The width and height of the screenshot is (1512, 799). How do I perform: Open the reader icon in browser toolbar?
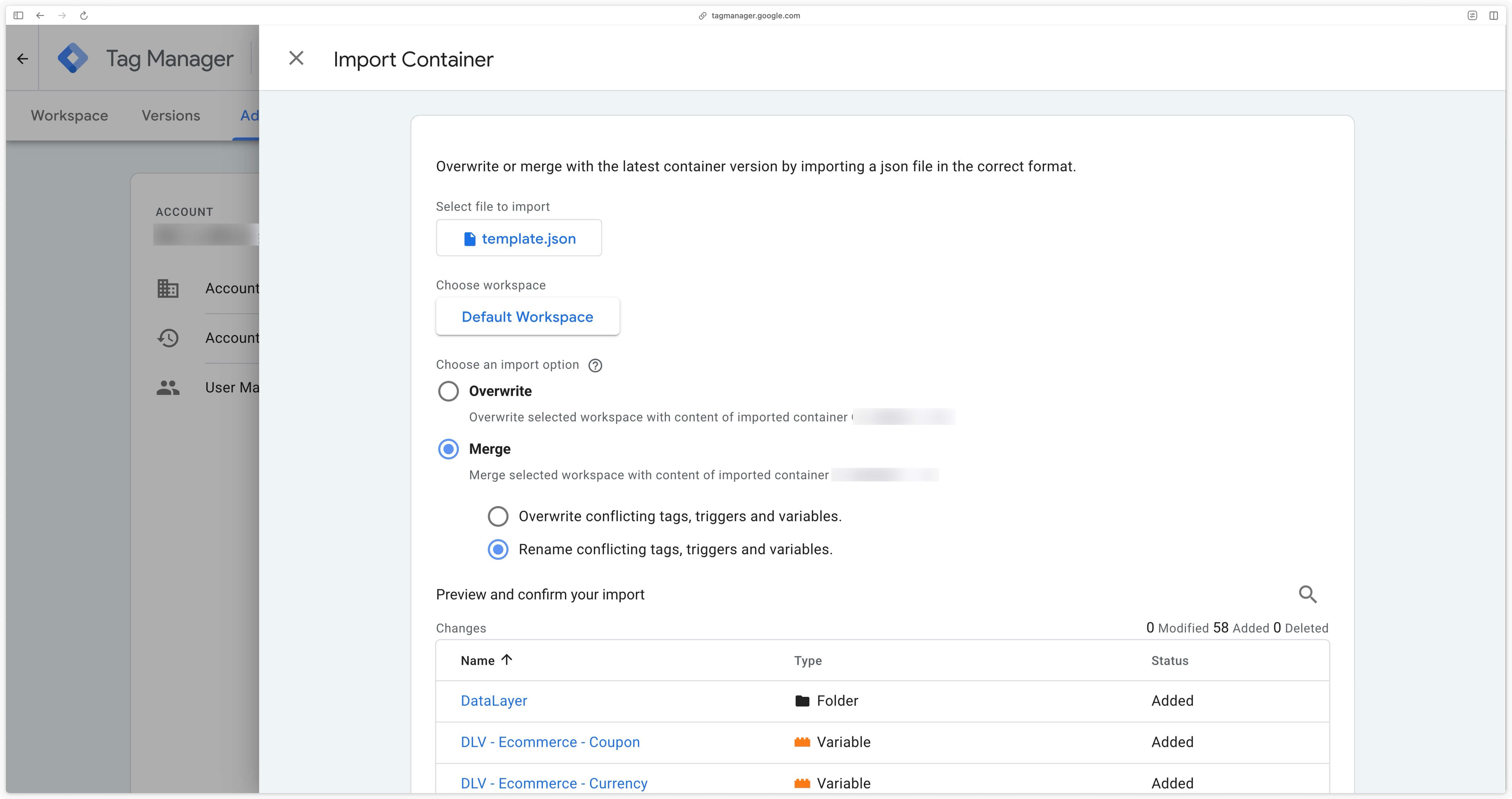click(1472, 15)
